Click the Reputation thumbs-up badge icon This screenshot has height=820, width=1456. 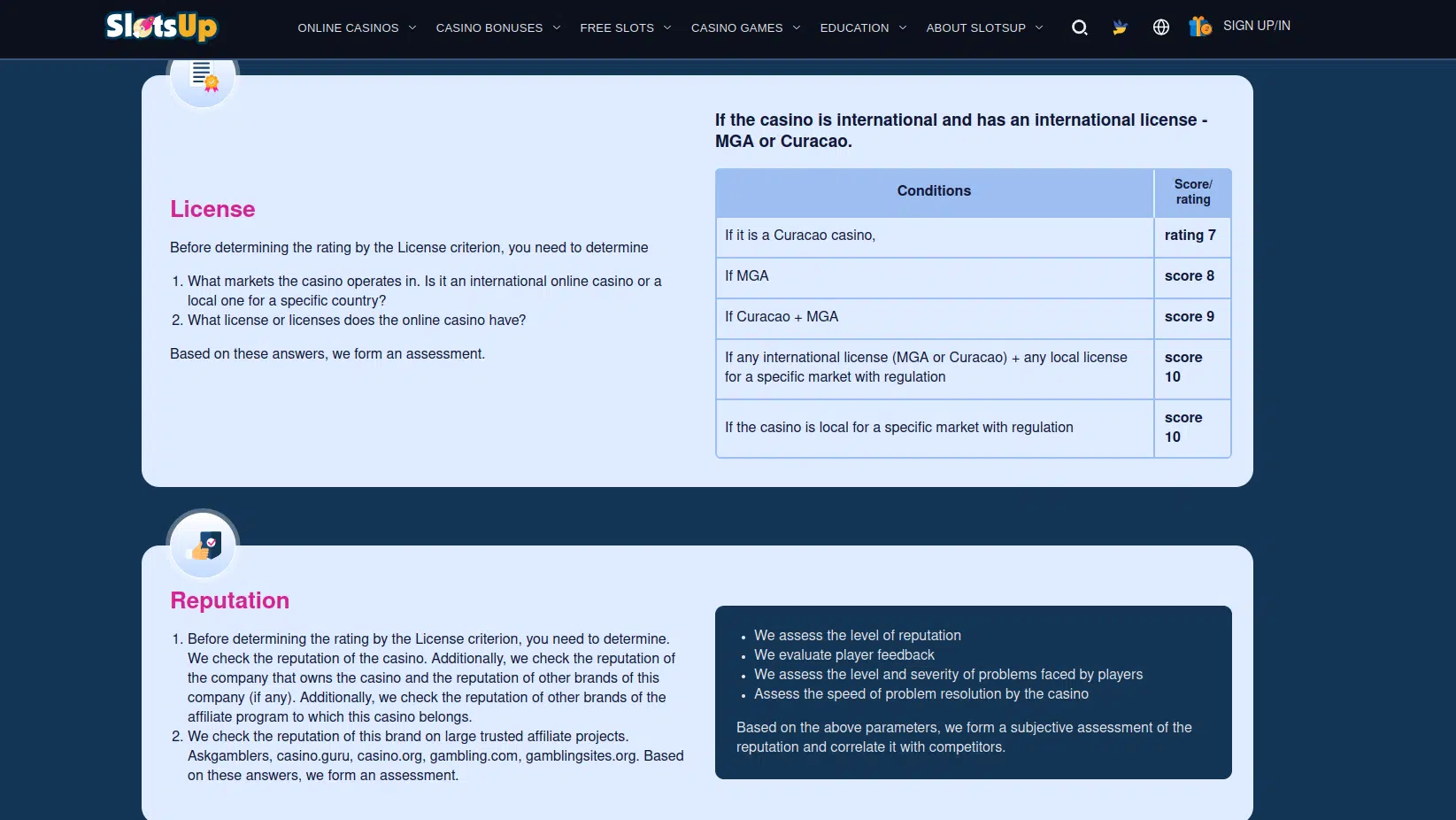pyautogui.click(x=204, y=545)
